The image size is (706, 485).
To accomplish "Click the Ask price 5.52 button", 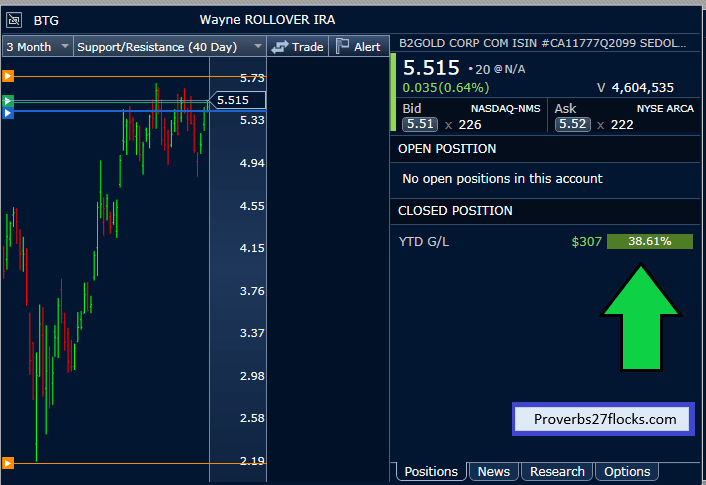I will click(x=571, y=124).
